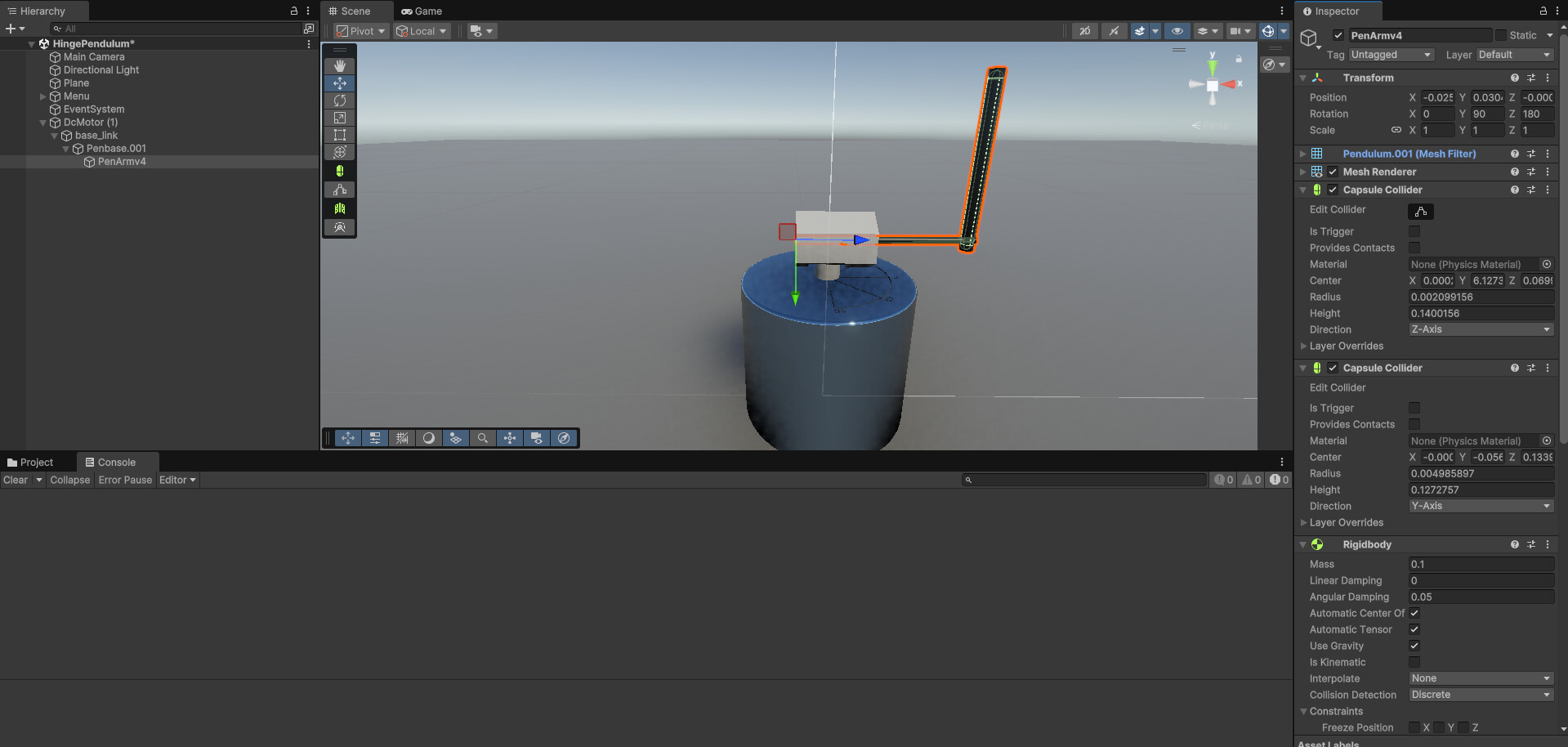The height and width of the screenshot is (747, 1568).
Task: Enable the Is Kinematic checkbox
Action: click(x=1414, y=662)
